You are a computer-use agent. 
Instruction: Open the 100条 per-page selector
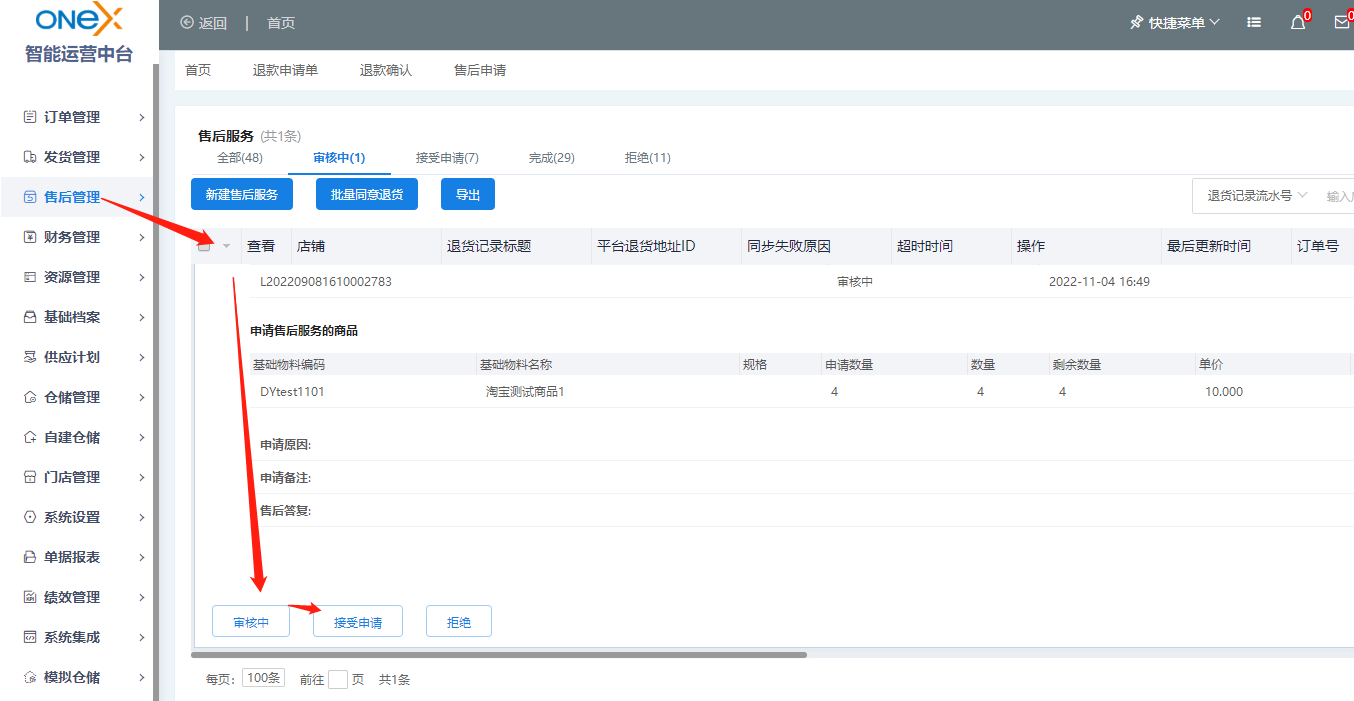coord(263,678)
